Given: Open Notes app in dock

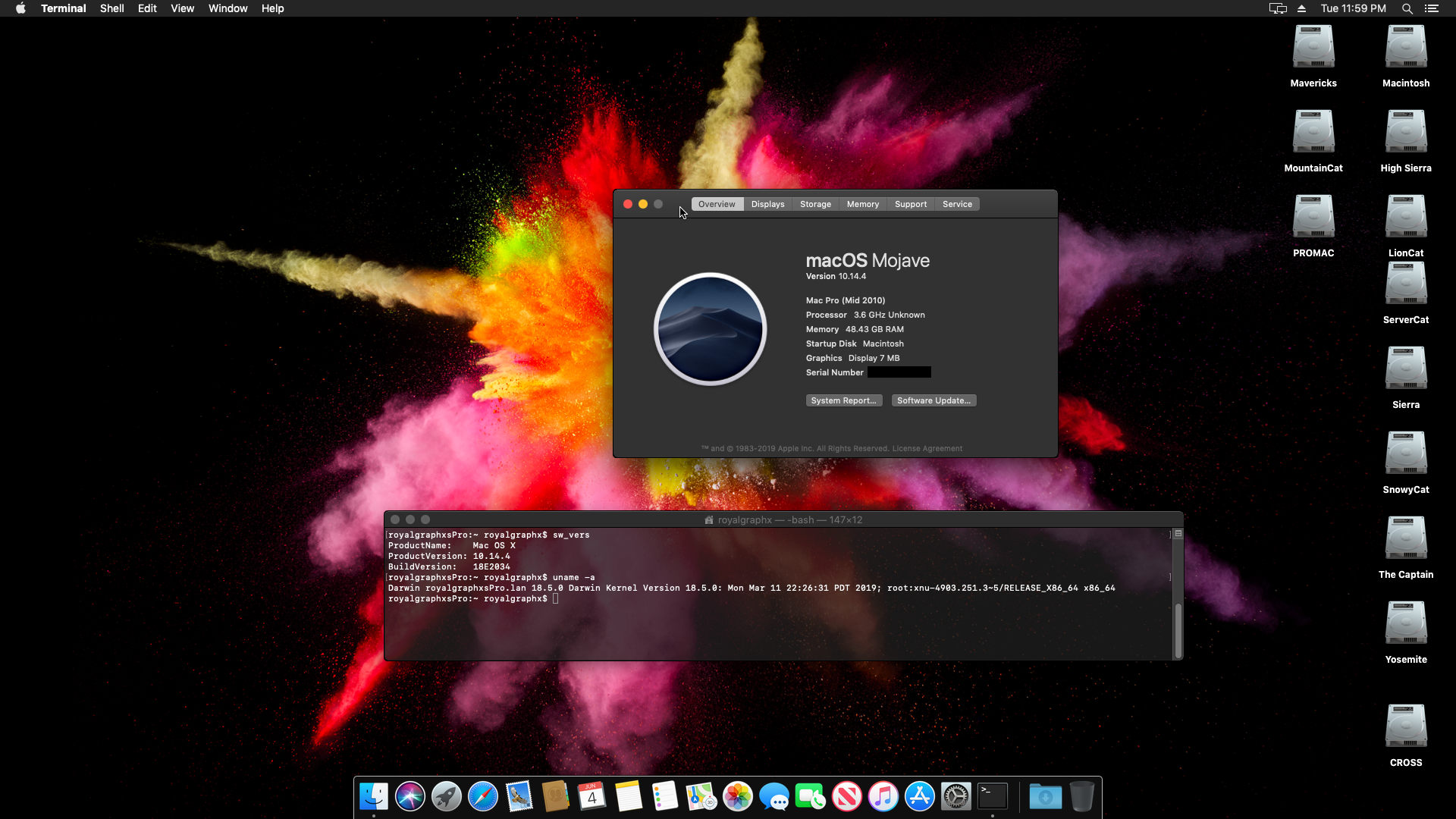Looking at the screenshot, I should point(629,797).
